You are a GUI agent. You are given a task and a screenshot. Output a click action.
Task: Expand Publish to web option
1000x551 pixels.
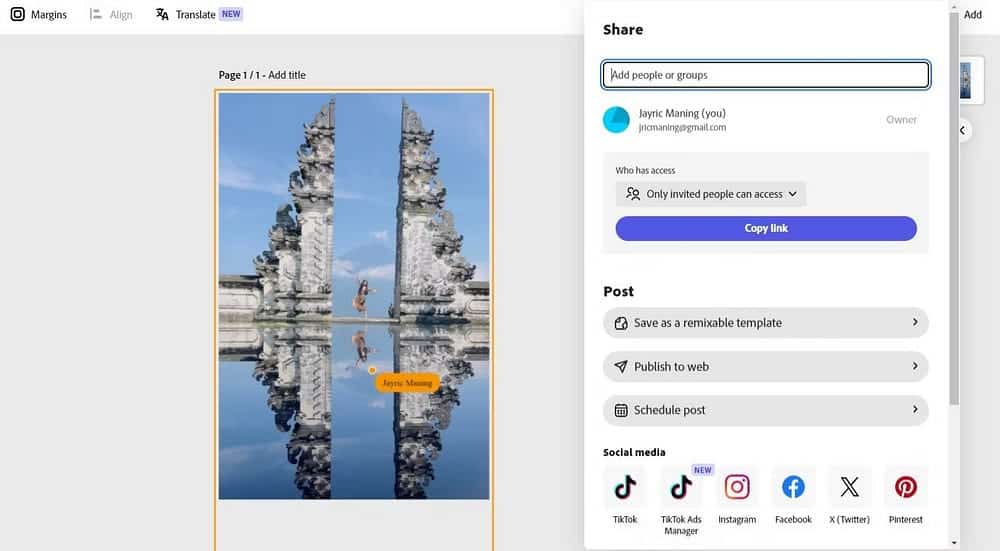[765, 367]
